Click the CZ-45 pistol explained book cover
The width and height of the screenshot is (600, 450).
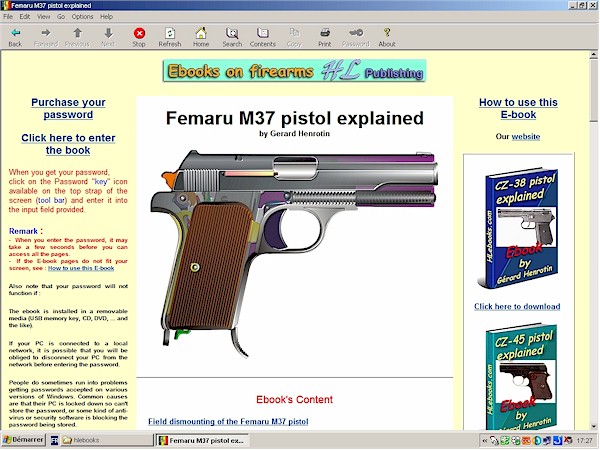522,377
